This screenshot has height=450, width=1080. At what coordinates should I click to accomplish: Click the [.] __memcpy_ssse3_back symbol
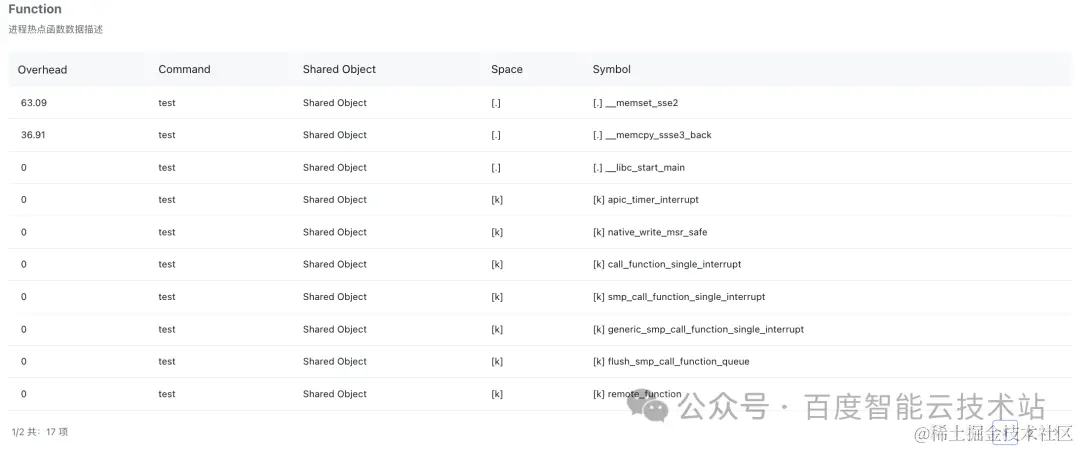point(652,135)
